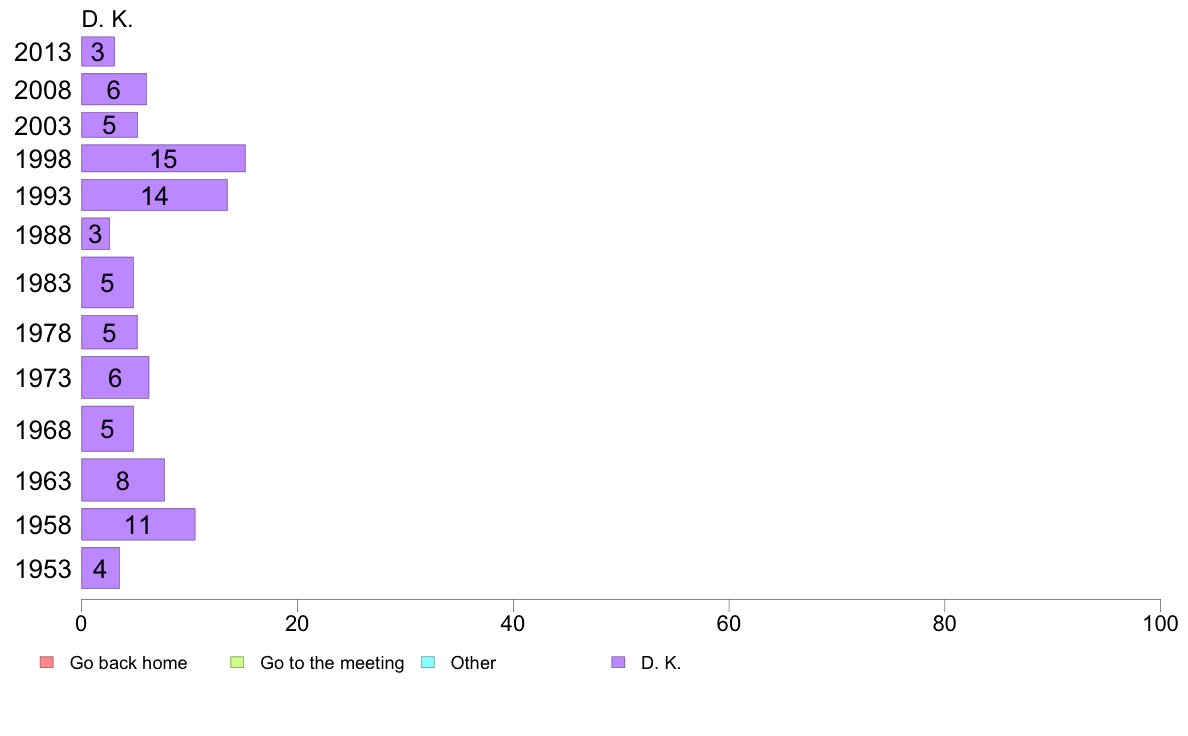The image size is (1188, 736).
Task: Click the Go back home legend label
Action: [128, 663]
